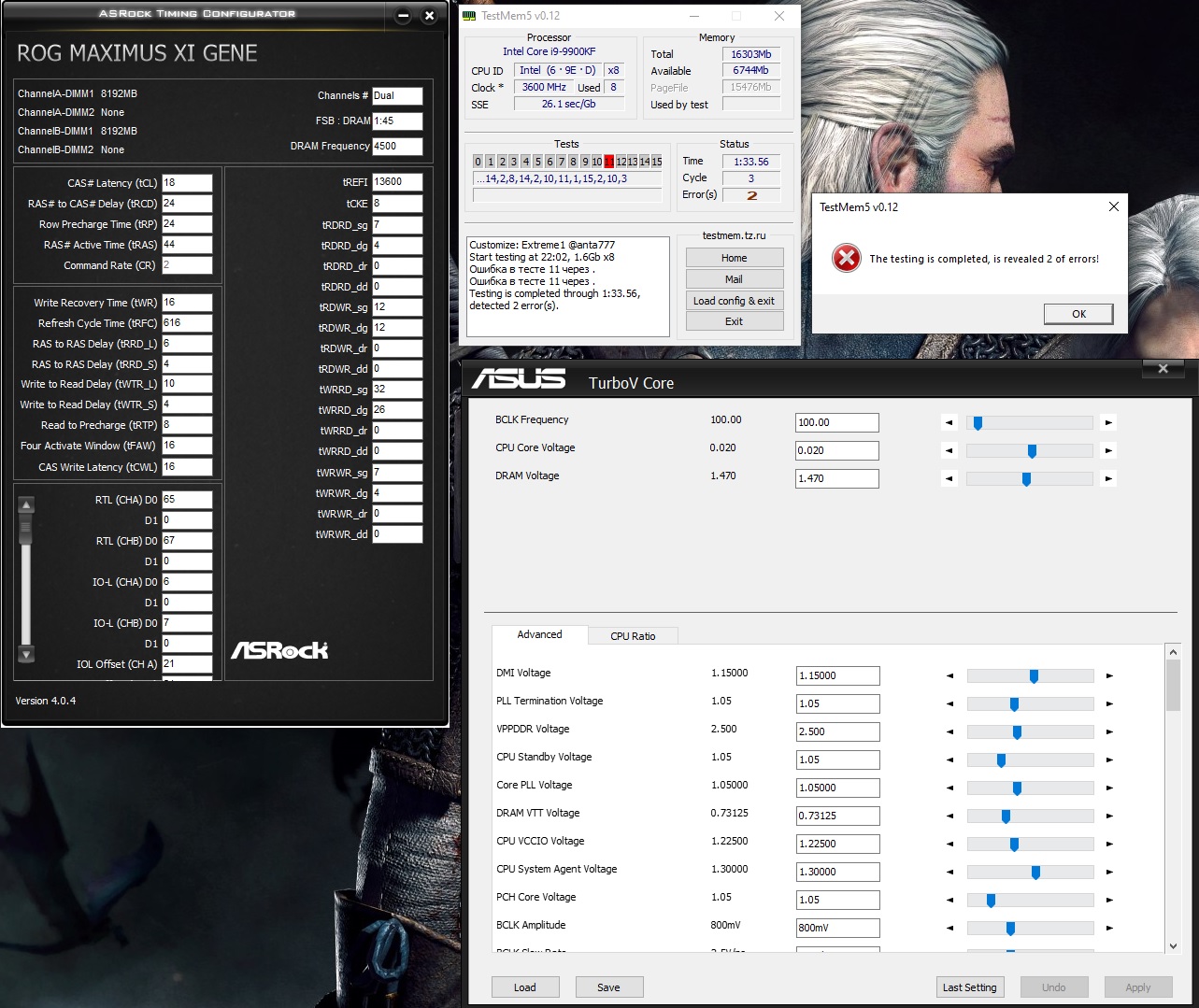This screenshot has height=1008, width=1199.
Task: Click OK in the TestMem5 error dialog
Action: click(x=1078, y=314)
